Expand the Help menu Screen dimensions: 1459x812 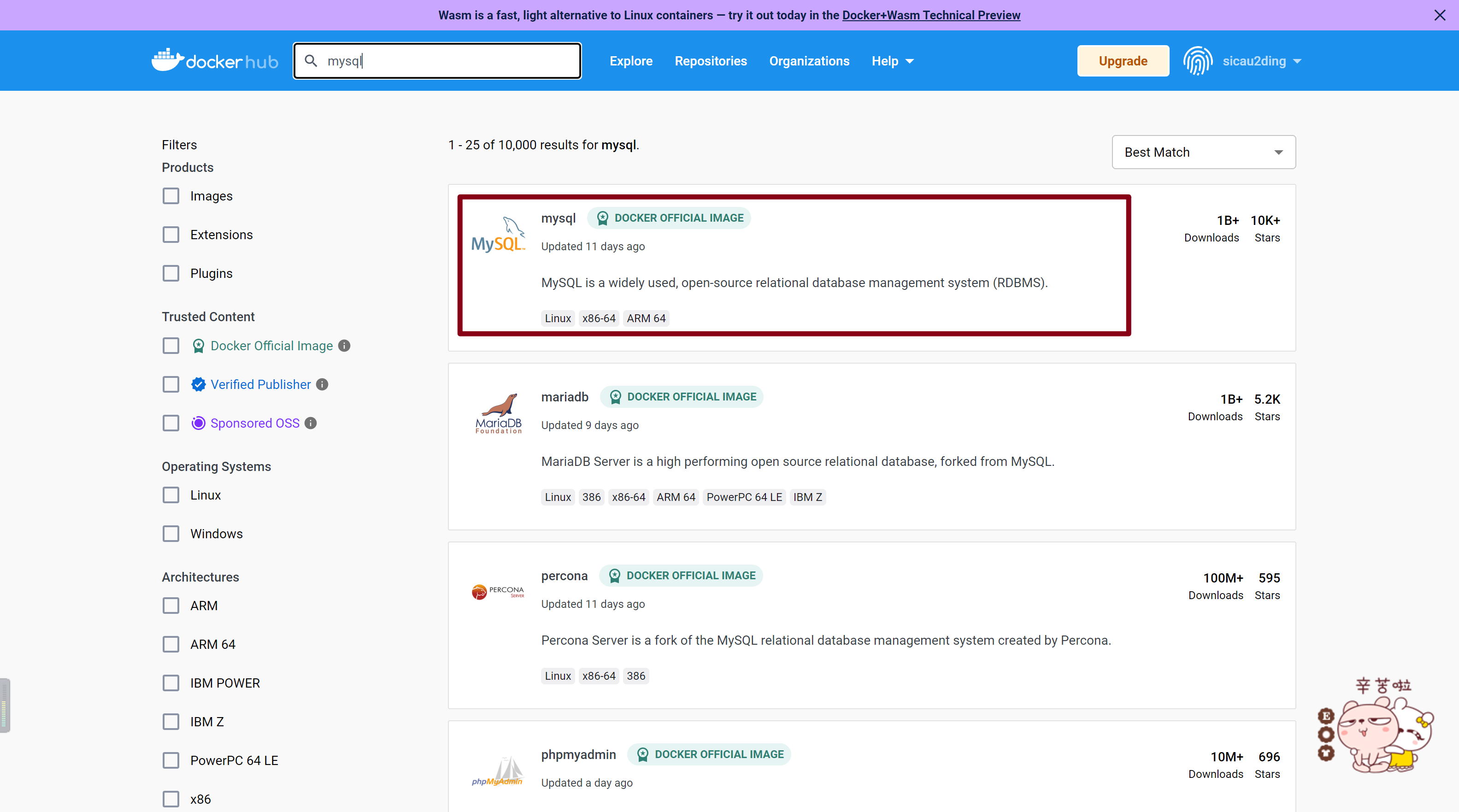(893, 61)
